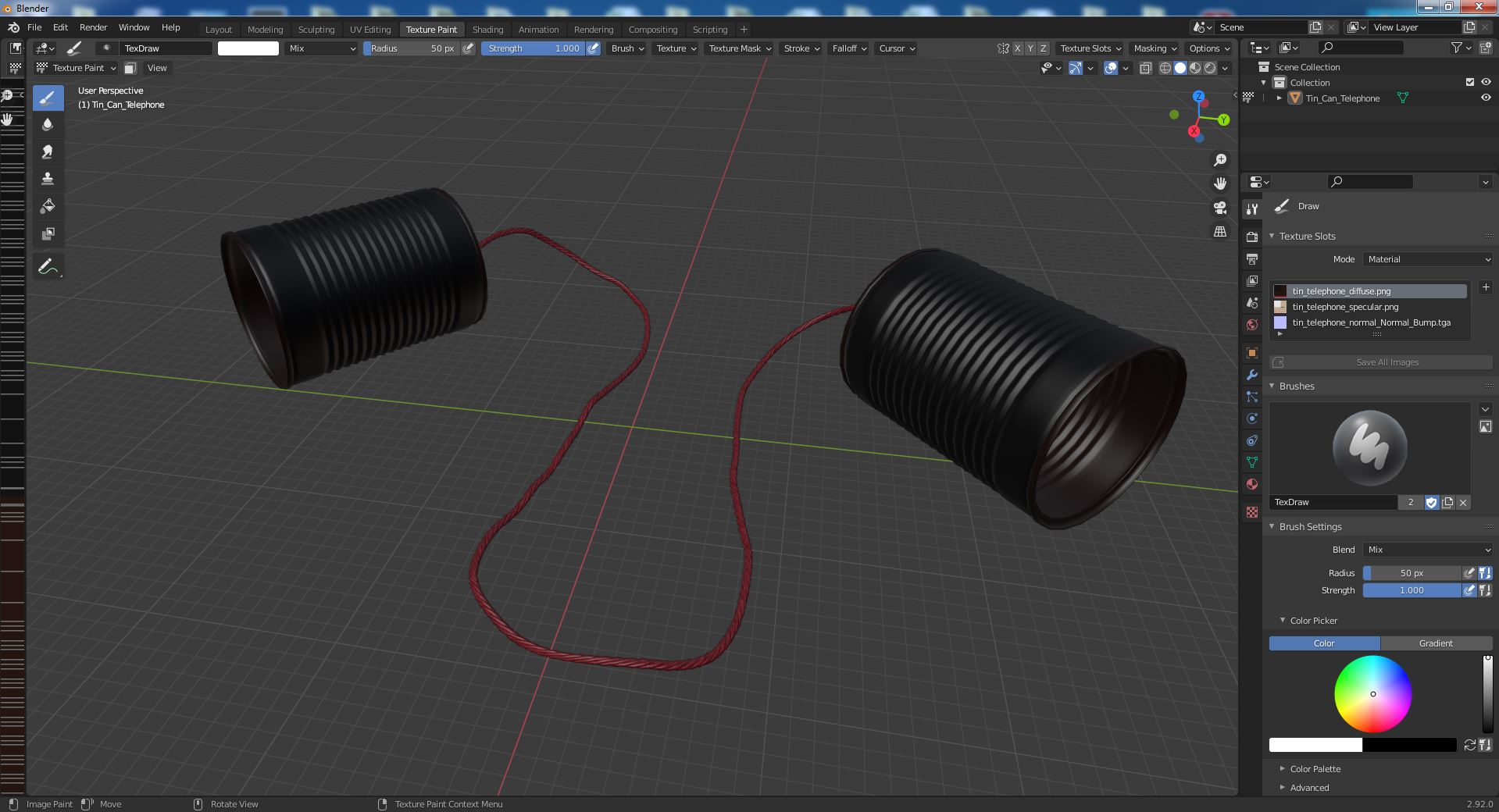Open the Texture Mask popover

(739, 48)
